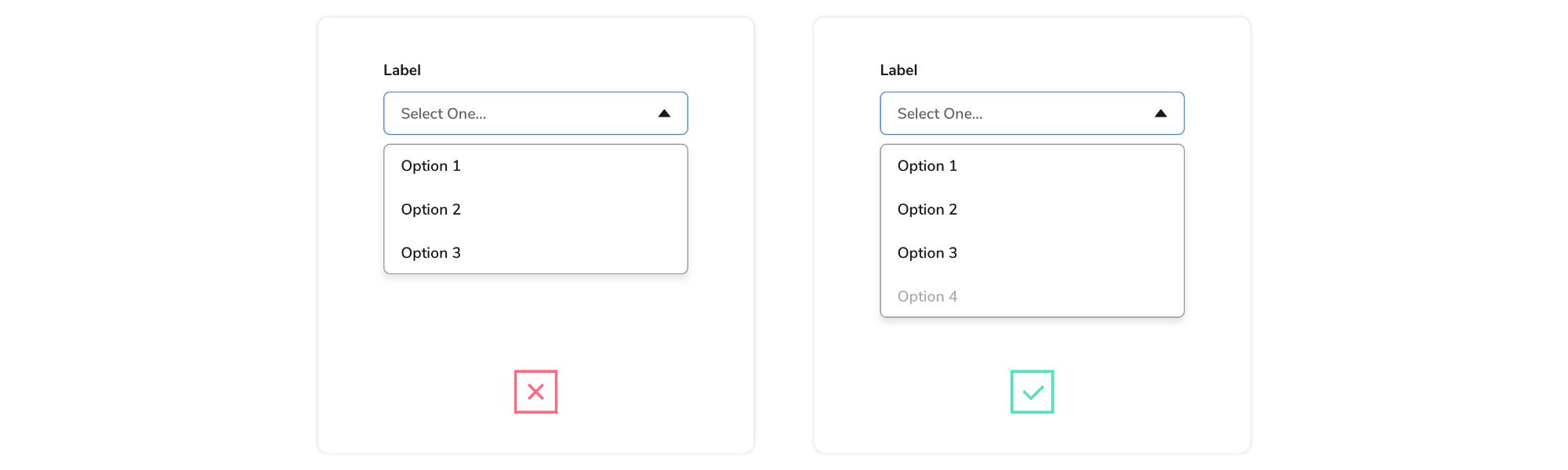Pick Option 3 in the right dropdown list

(x=927, y=253)
